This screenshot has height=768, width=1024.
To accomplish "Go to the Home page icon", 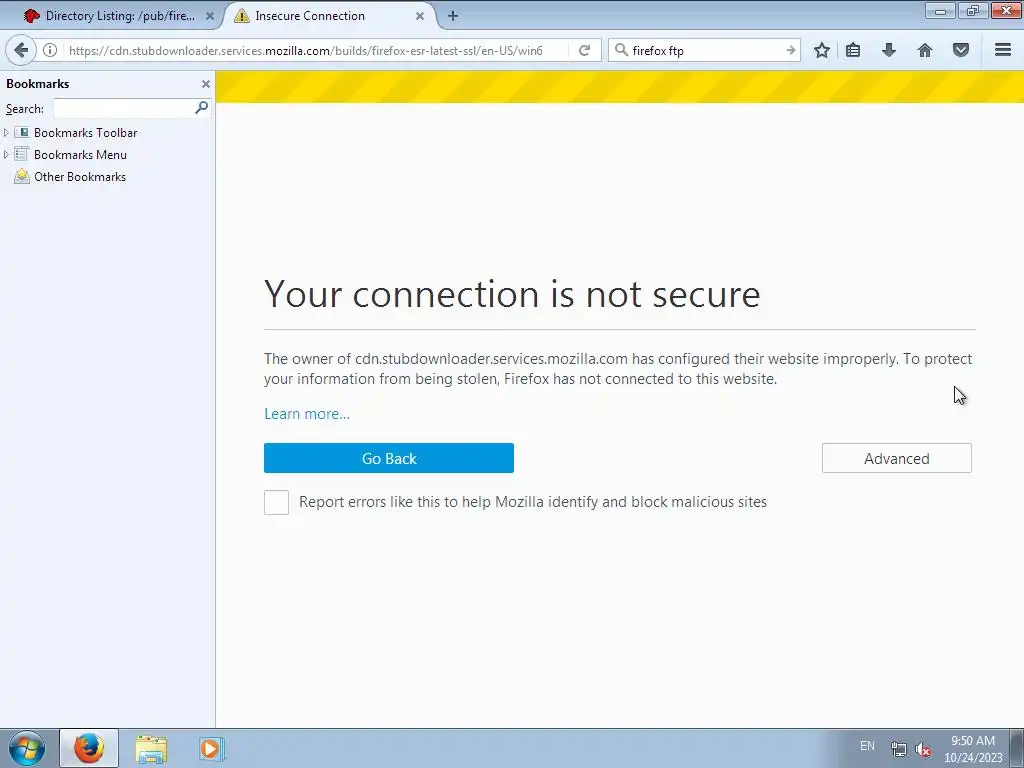I will tap(925, 50).
